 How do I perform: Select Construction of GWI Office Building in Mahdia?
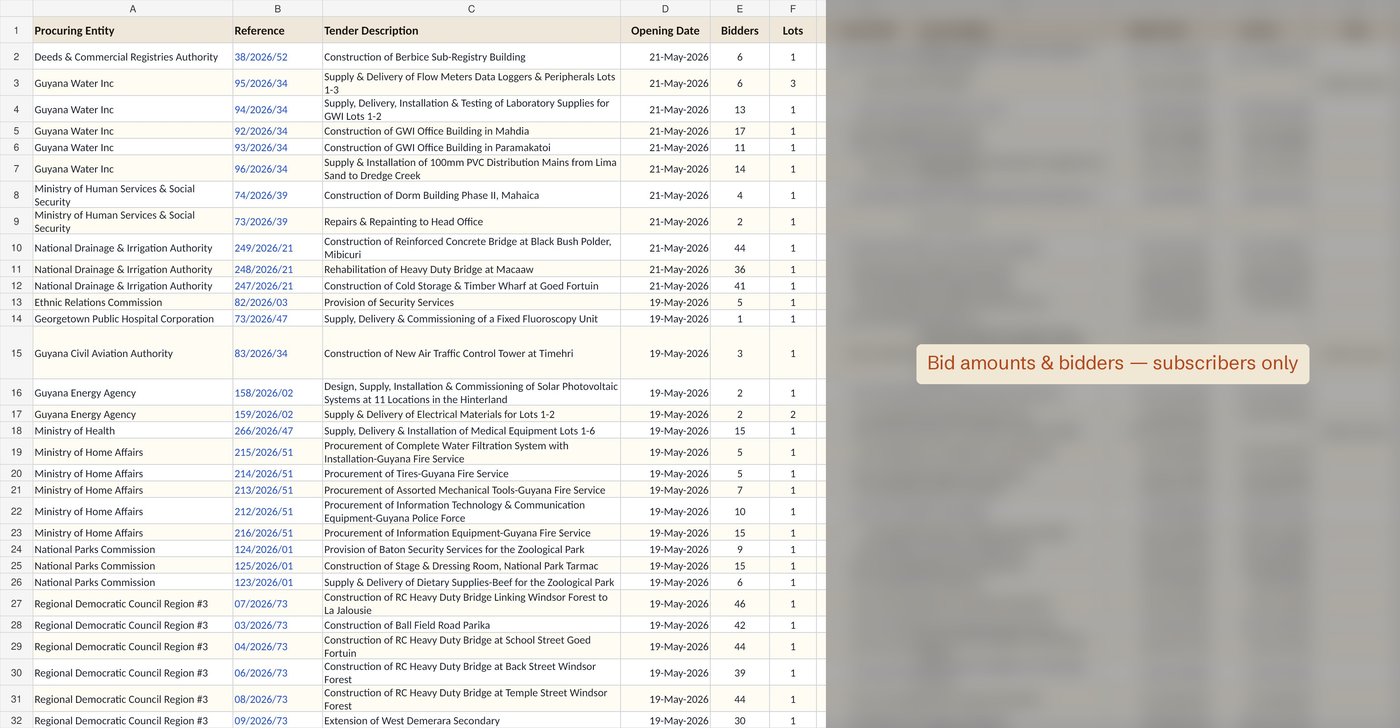point(472,131)
